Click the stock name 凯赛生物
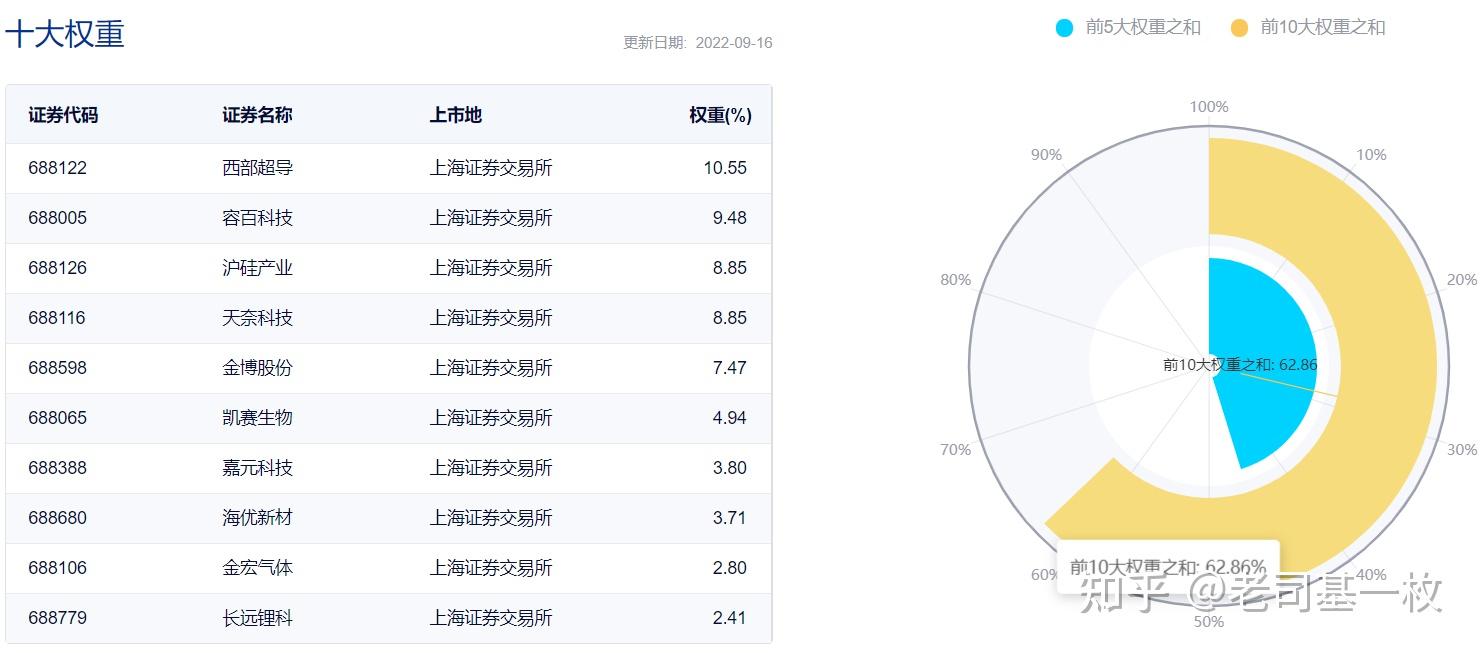 pos(257,418)
